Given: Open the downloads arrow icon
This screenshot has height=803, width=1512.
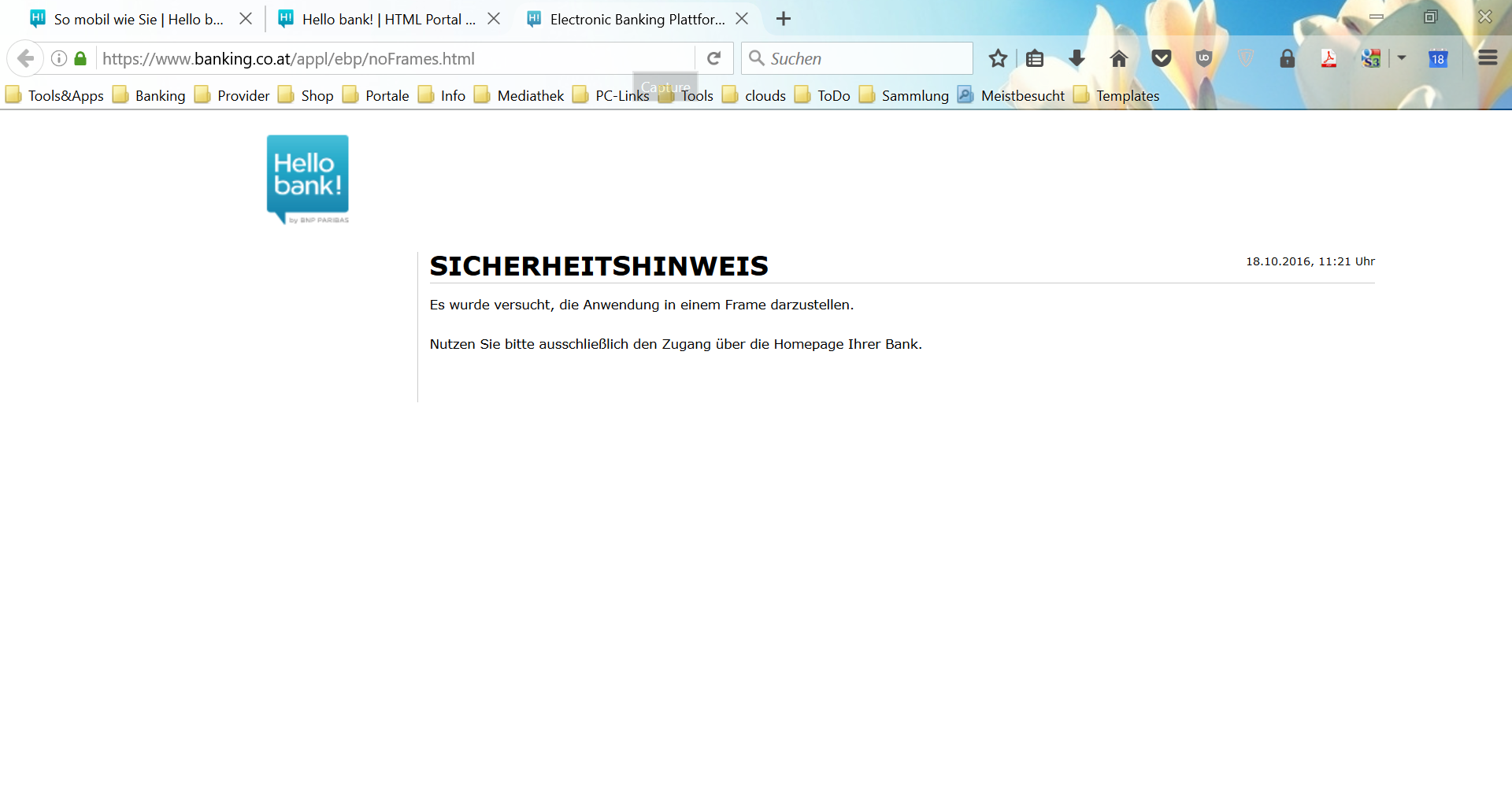Looking at the screenshot, I should point(1077,58).
